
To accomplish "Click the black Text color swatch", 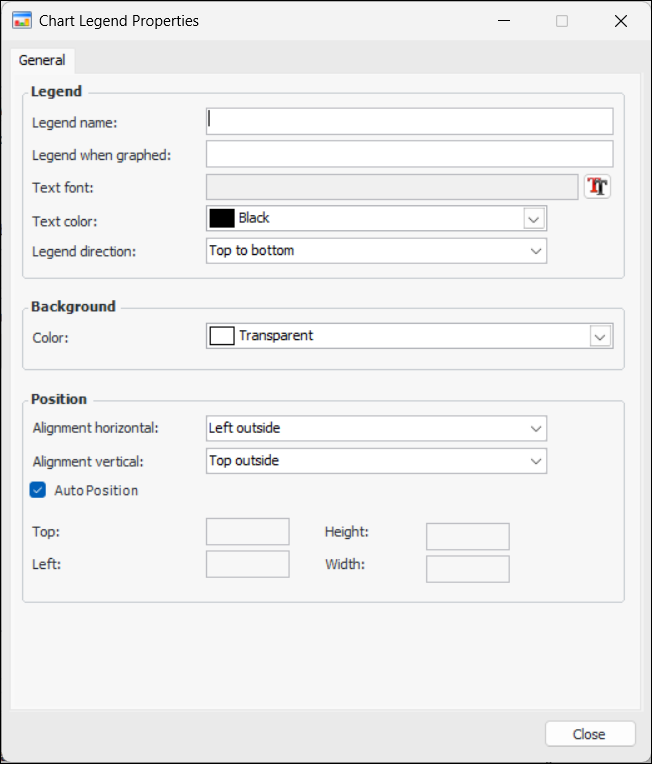I will (x=222, y=218).
